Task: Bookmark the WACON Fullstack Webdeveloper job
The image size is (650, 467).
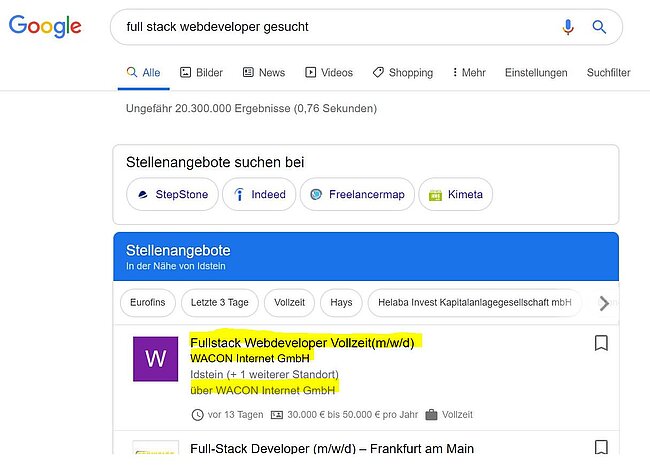Action: pyautogui.click(x=601, y=343)
